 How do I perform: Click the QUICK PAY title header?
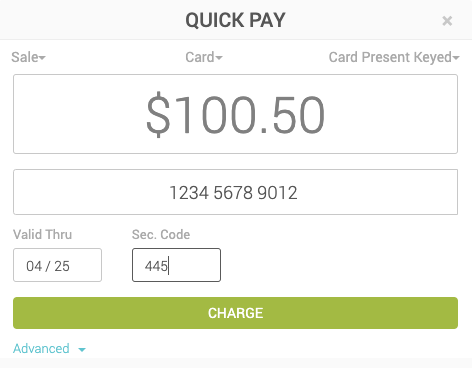pos(235,20)
